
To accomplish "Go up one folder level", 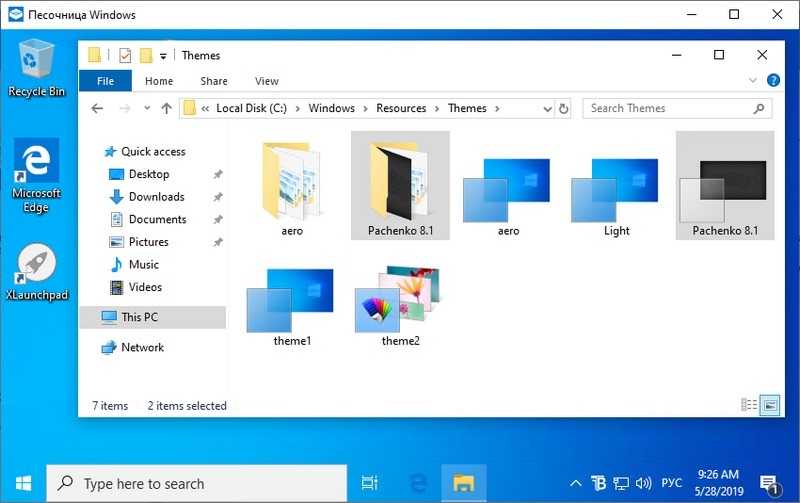I will [166, 108].
